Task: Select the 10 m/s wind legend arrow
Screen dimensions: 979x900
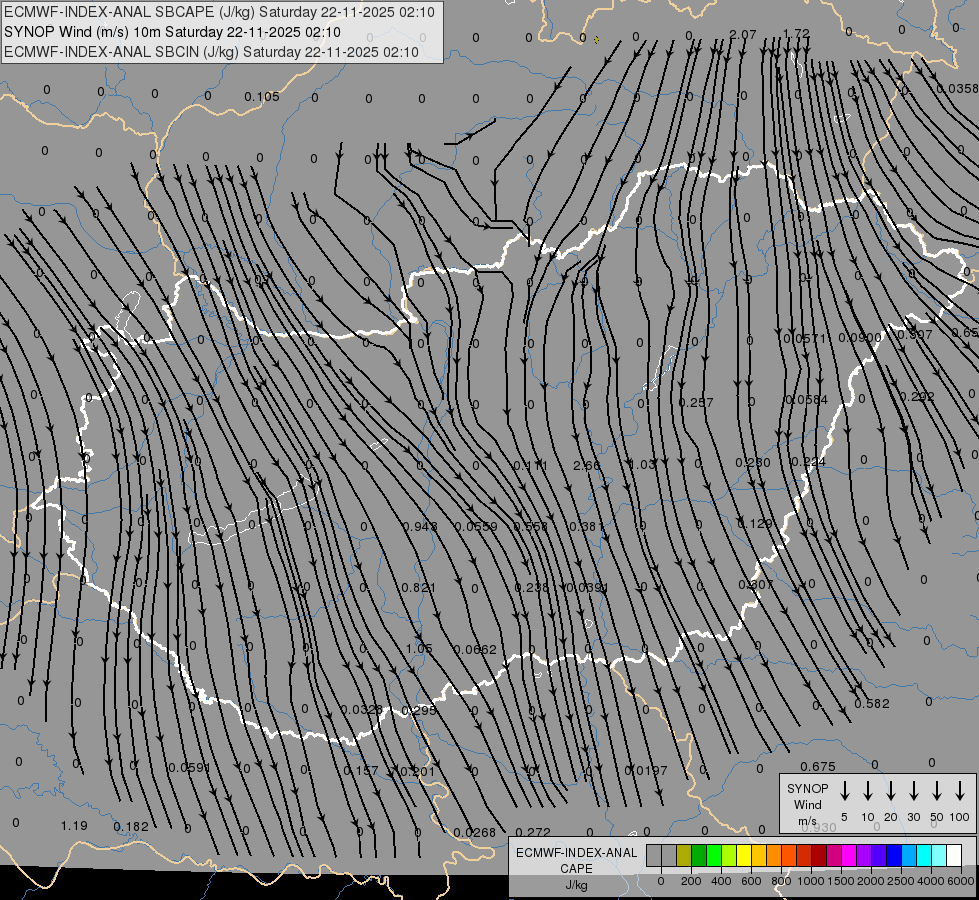Action: pyautogui.click(x=868, y=791)
